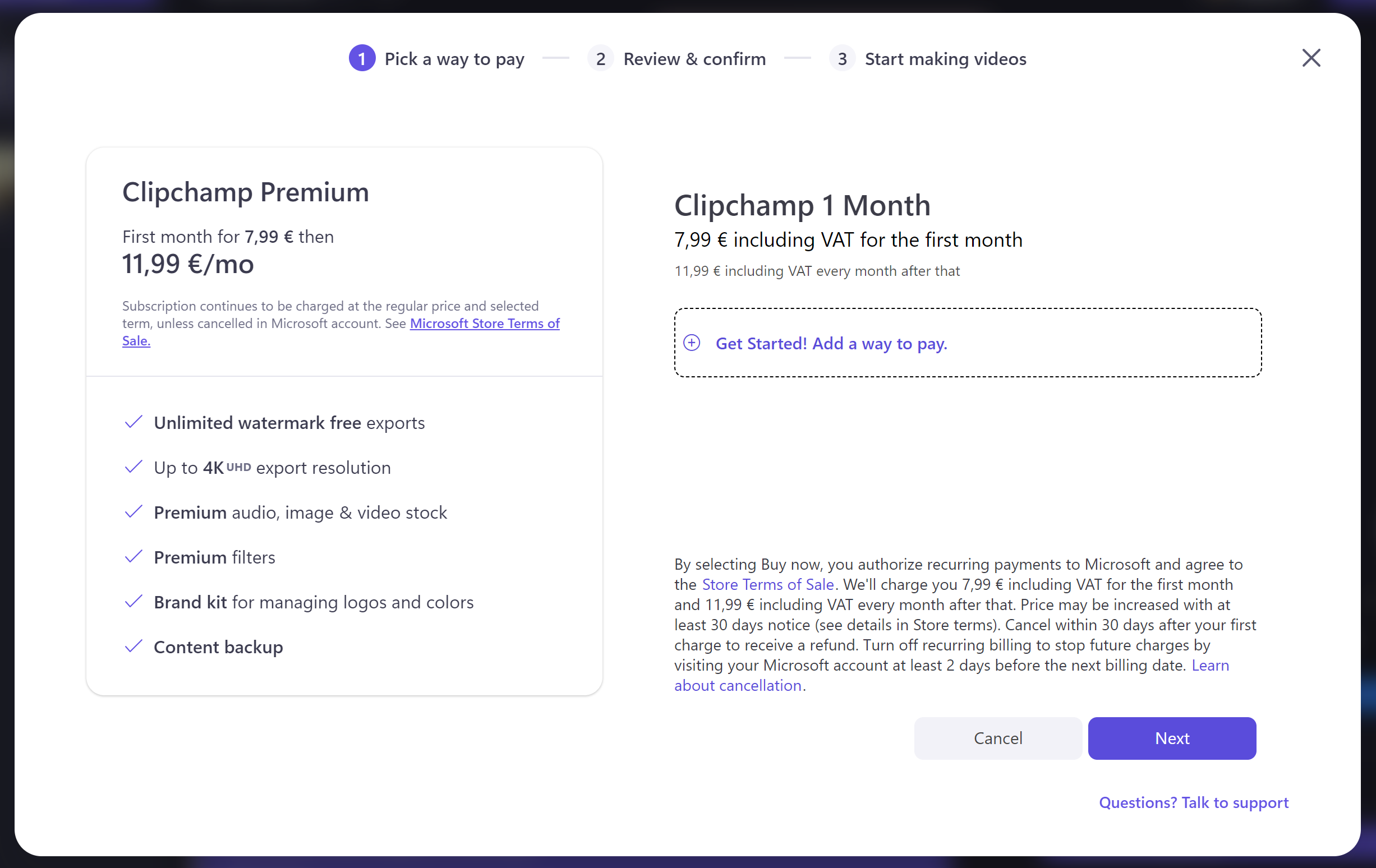Click the close X icon top right
Screen dimensions: 1376x868
coord(1311,57)
